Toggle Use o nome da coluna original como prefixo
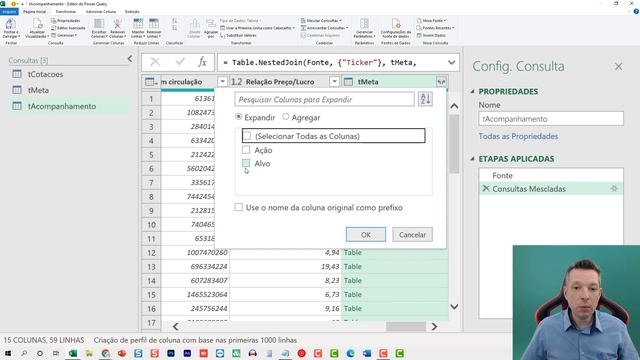 click(239, 207)
